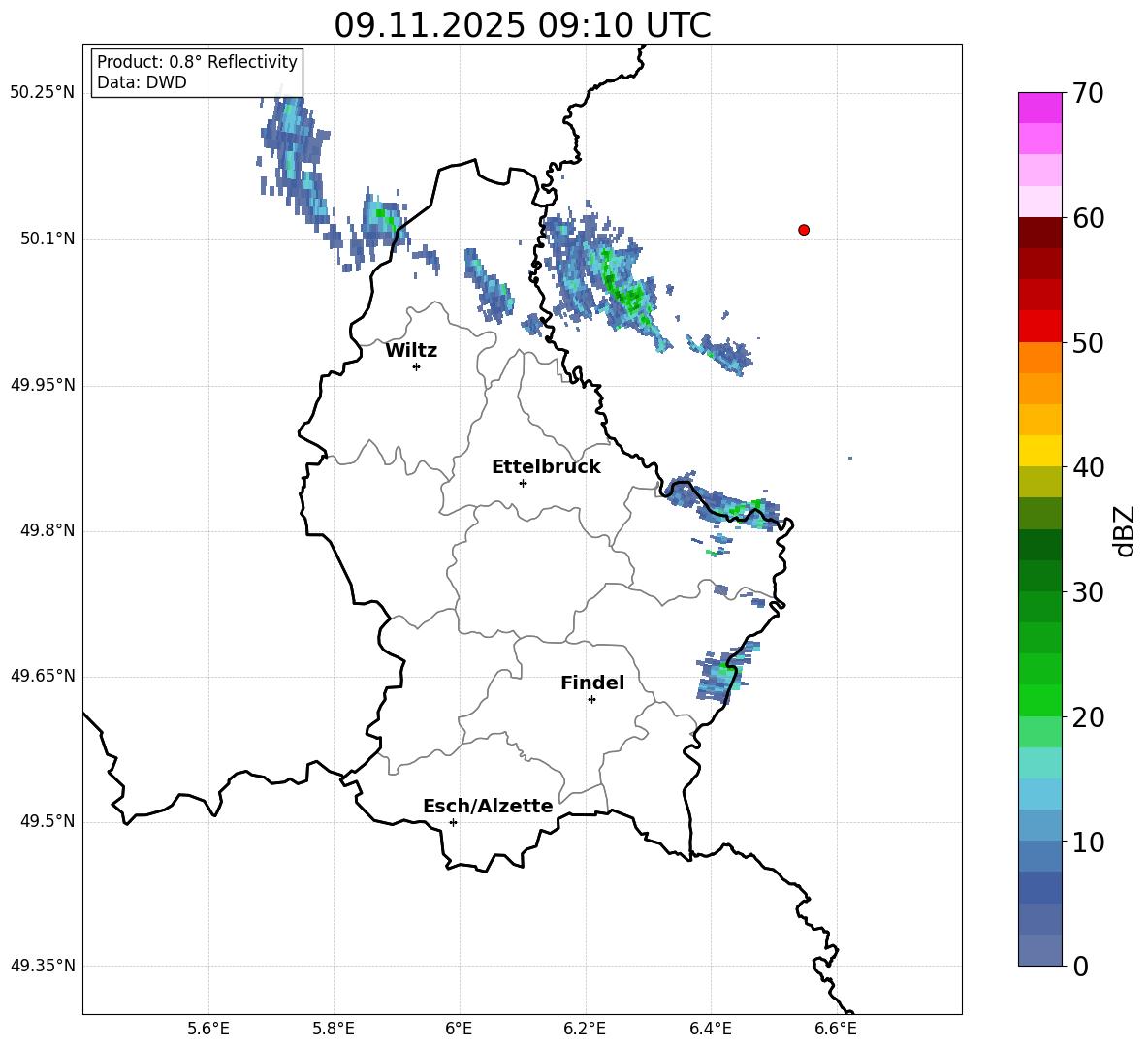
Task: Click the bright green swatch at 20 dBZ
Action: click(x=1039, y=700)
